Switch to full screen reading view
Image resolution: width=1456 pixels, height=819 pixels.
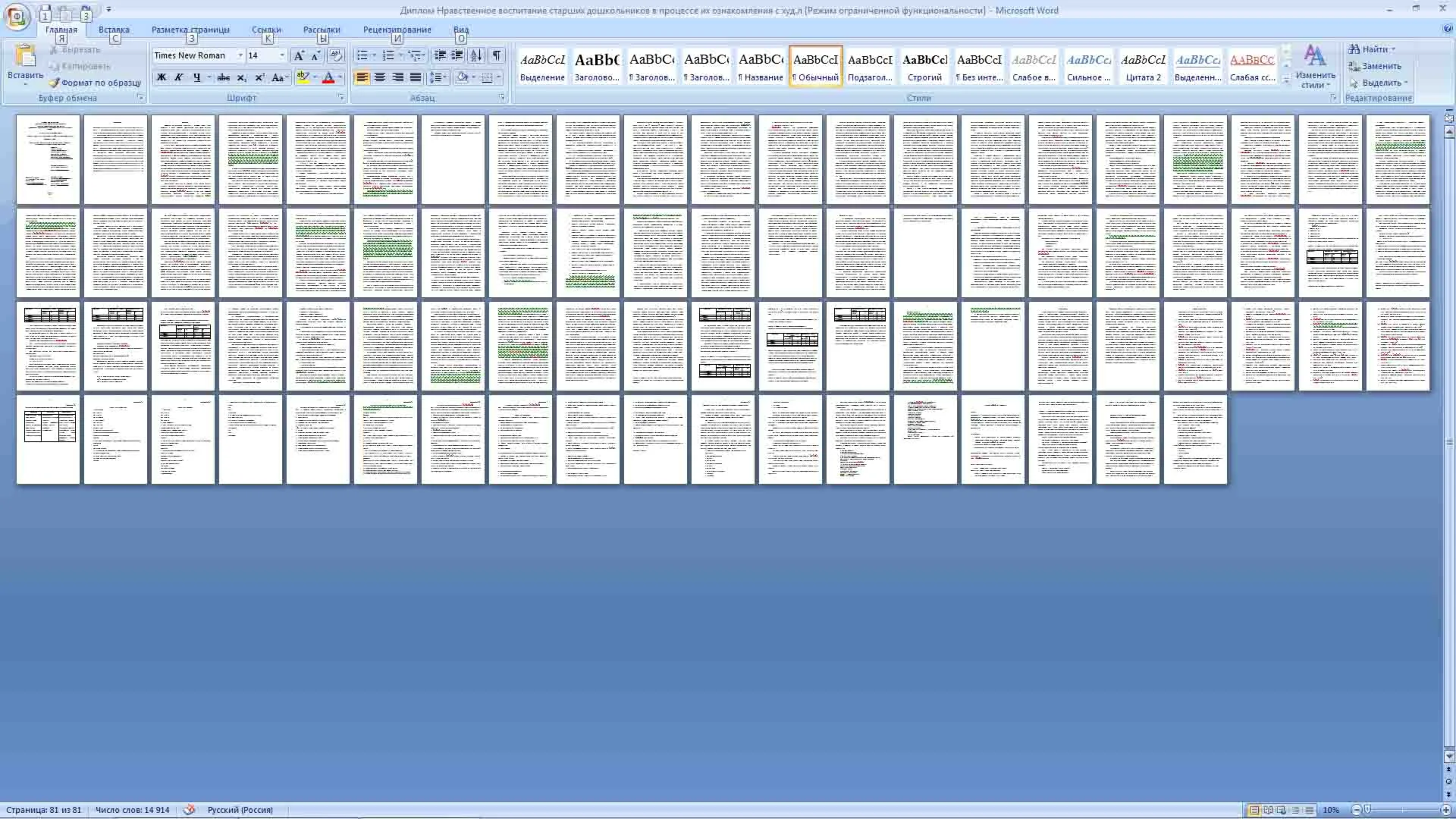pos(1268,810)
